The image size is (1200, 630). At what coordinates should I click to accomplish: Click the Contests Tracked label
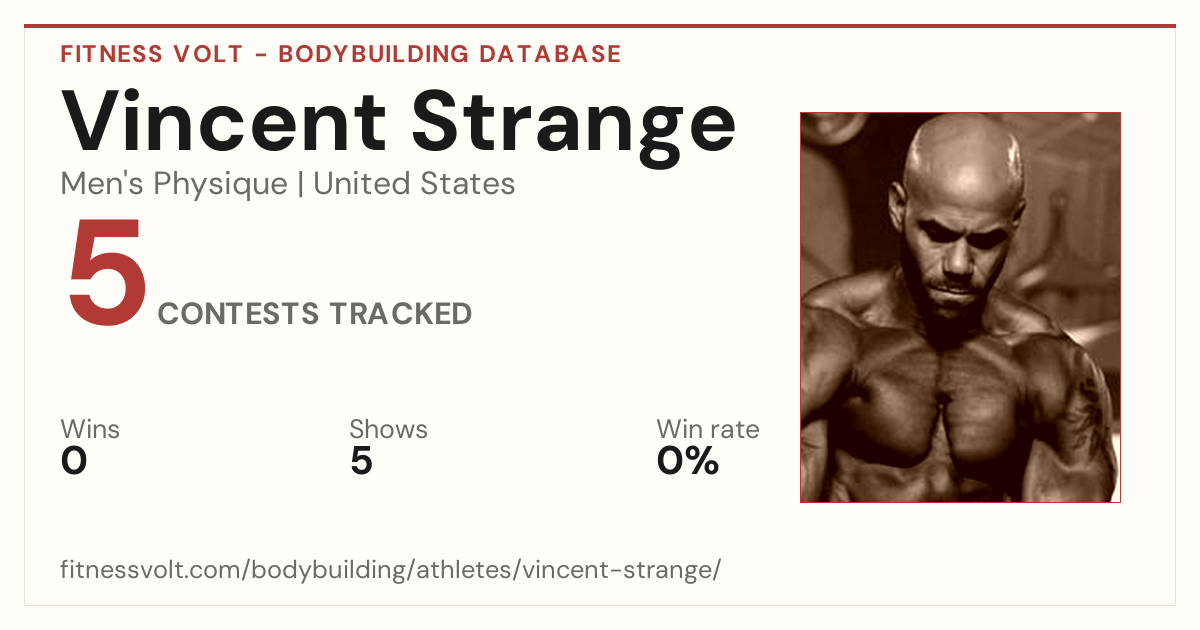click(315, 314)
